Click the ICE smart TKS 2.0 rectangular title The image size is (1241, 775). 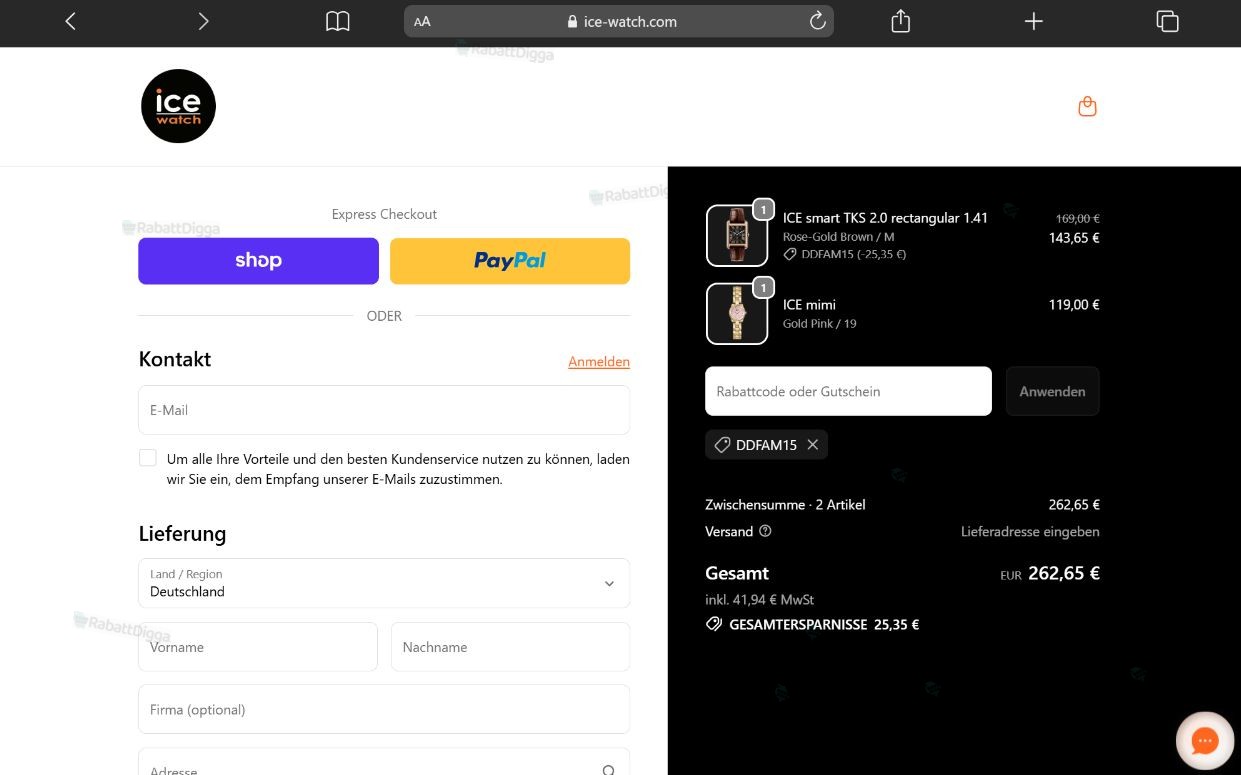(x=885, y=218)
